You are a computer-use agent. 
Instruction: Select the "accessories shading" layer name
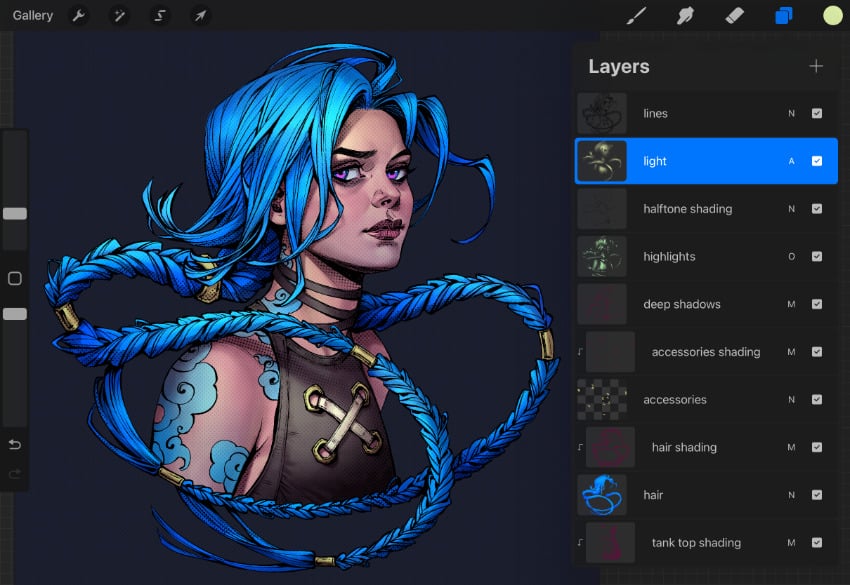(x=706, y=352)
